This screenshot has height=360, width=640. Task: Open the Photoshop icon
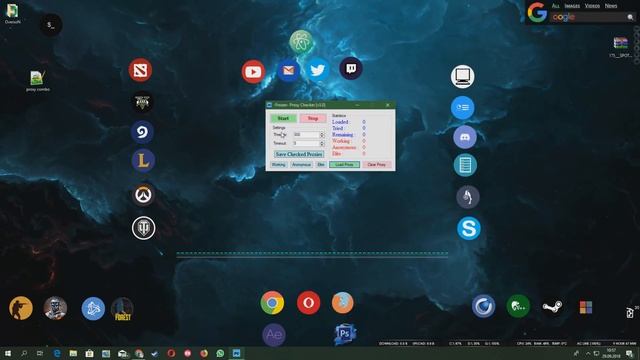point(345,334)
